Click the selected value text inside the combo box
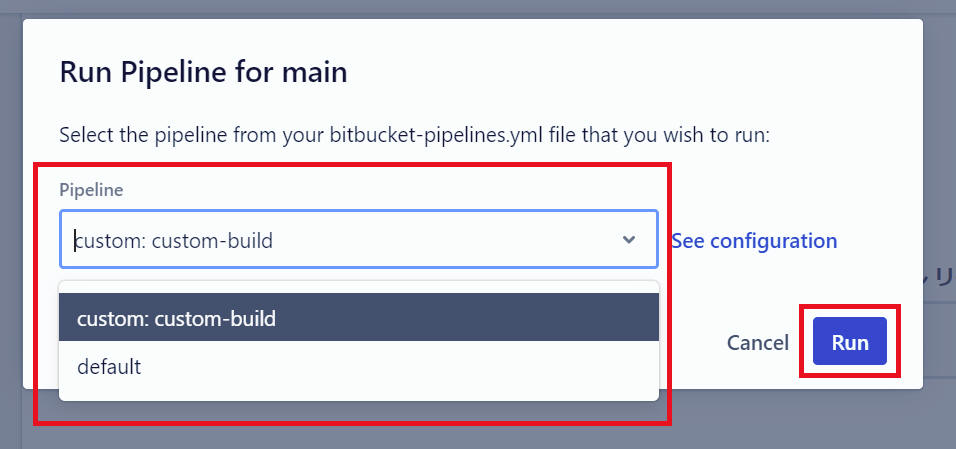Screen dimensions: 956x449 175,240
